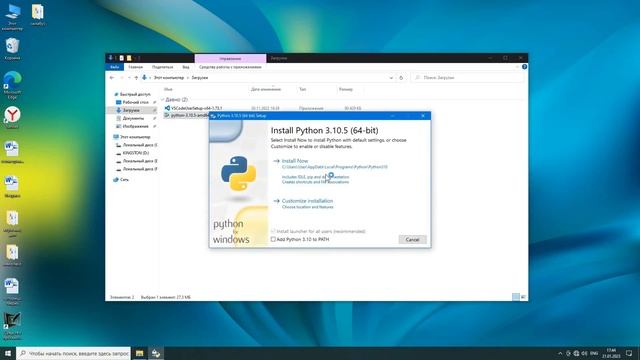The width and height of the screenshot is (640, 360).
Task: Open the Файл tab in Explorer
Action: [x=115, y=67]
